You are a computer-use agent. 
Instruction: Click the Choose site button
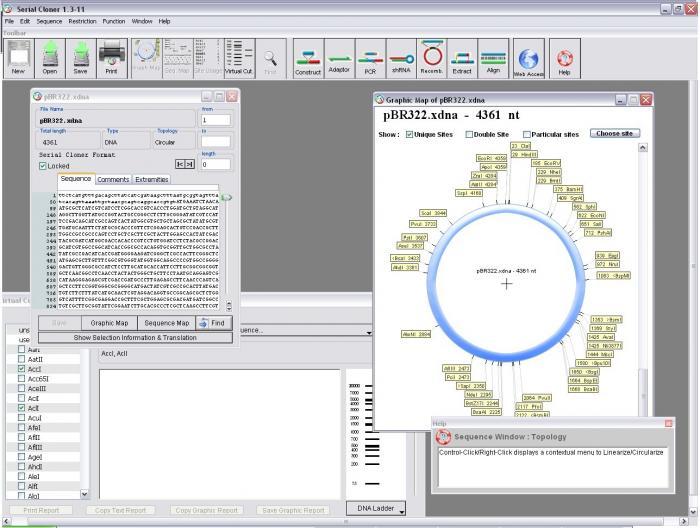[615, 133]
